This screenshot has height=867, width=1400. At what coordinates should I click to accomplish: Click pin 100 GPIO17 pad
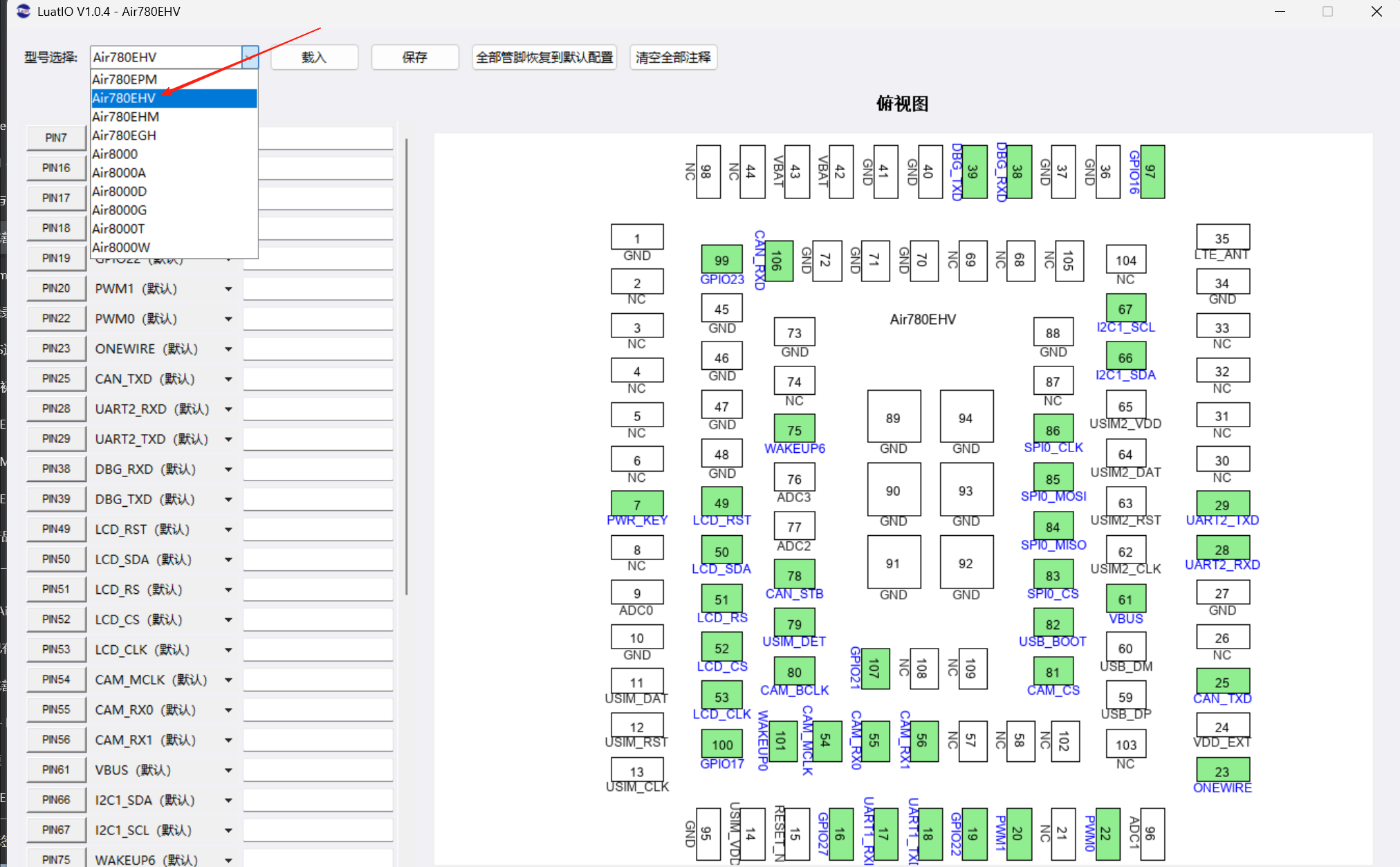pyautogui.click(x=721, y=744)
